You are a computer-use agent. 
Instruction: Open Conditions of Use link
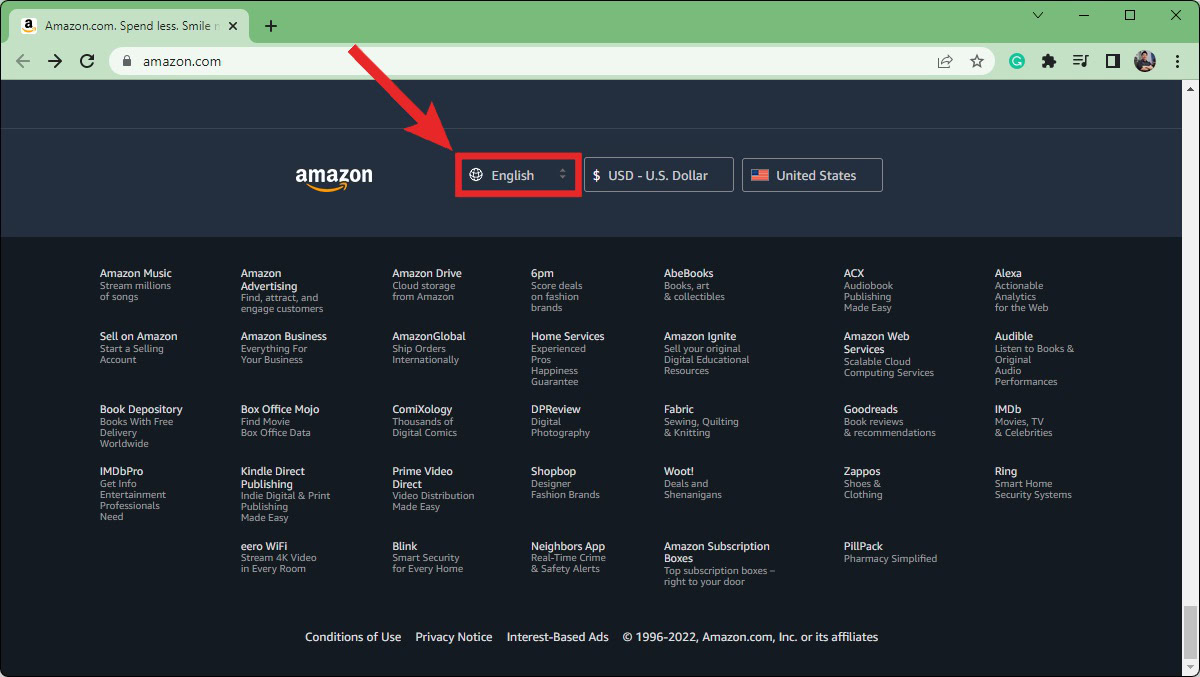353,637
